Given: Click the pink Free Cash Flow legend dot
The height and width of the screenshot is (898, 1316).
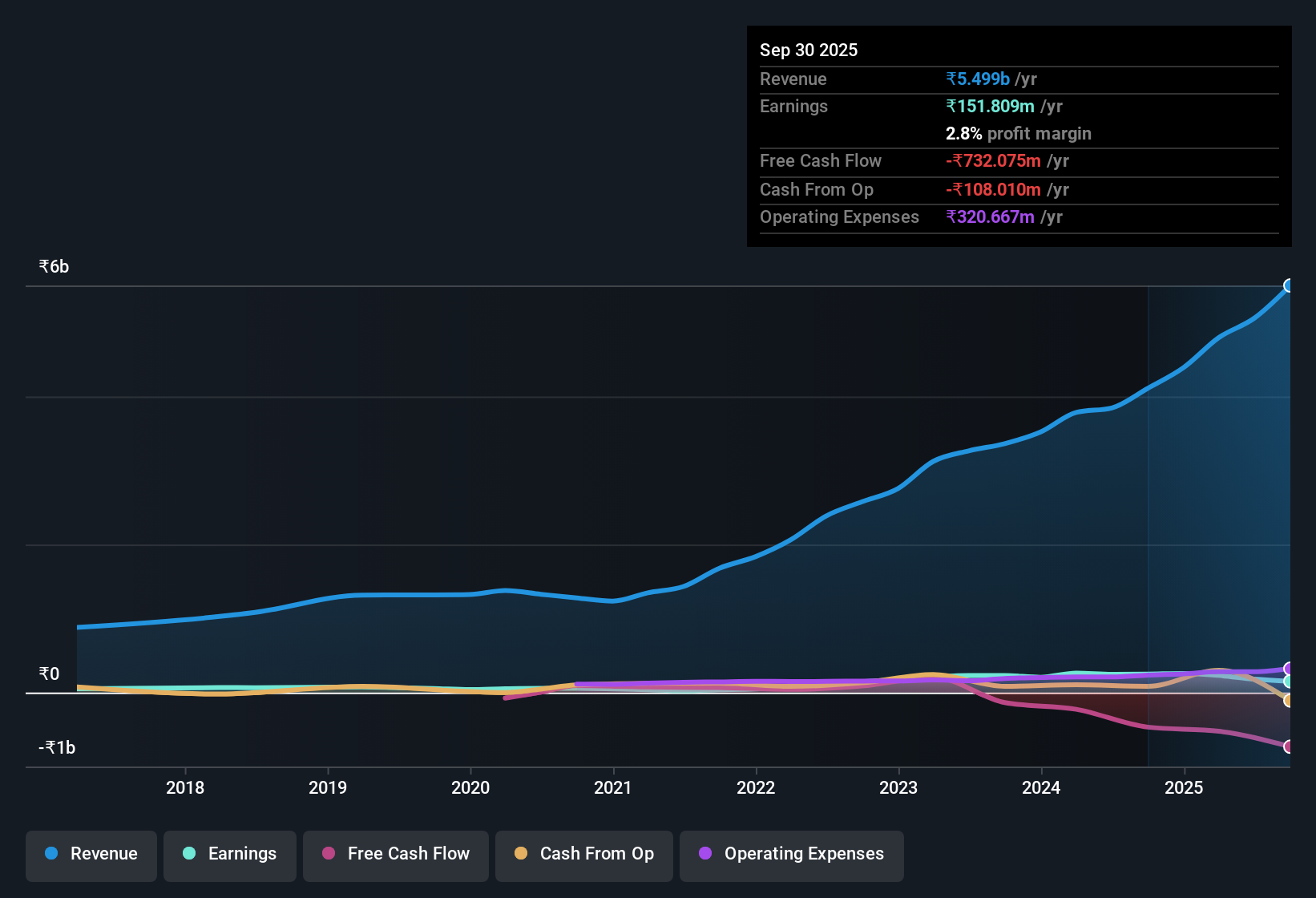Looking at the screenshot, I should pos(328,853).
